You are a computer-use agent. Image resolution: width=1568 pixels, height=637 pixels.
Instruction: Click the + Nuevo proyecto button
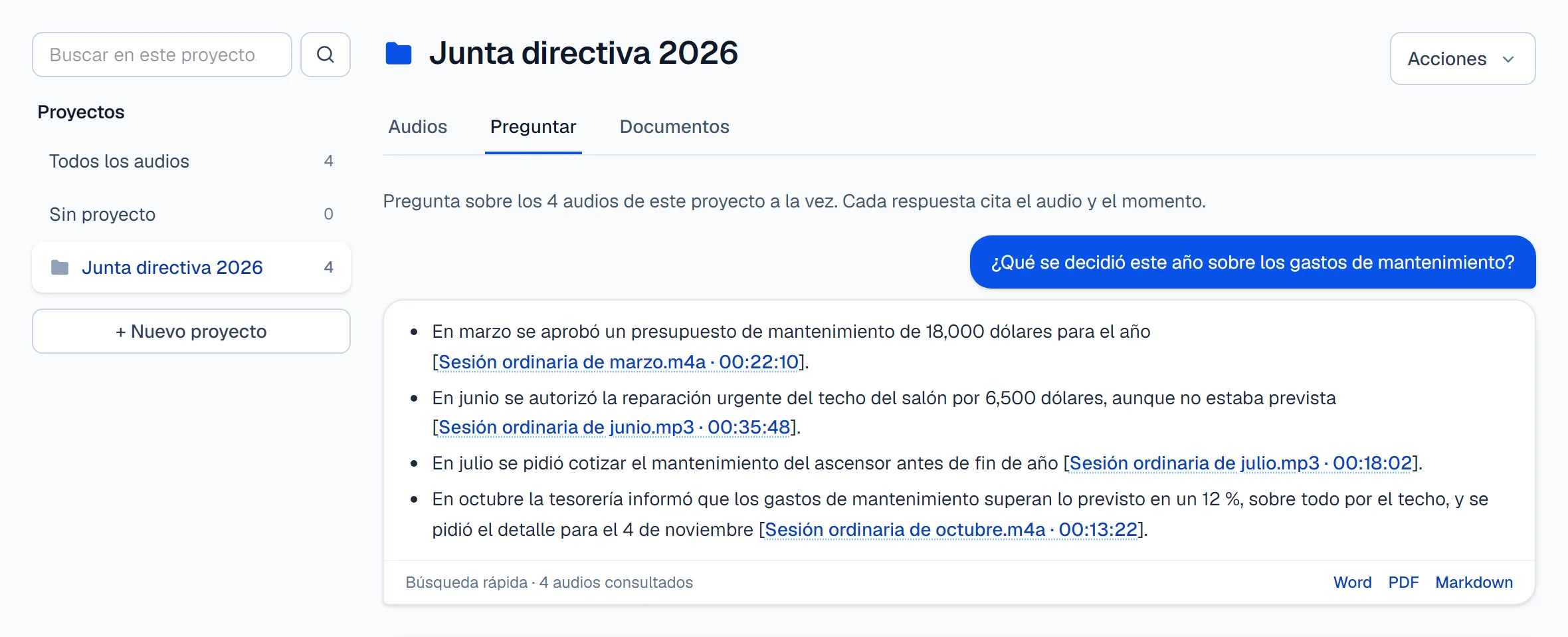[x=191, y=331]
